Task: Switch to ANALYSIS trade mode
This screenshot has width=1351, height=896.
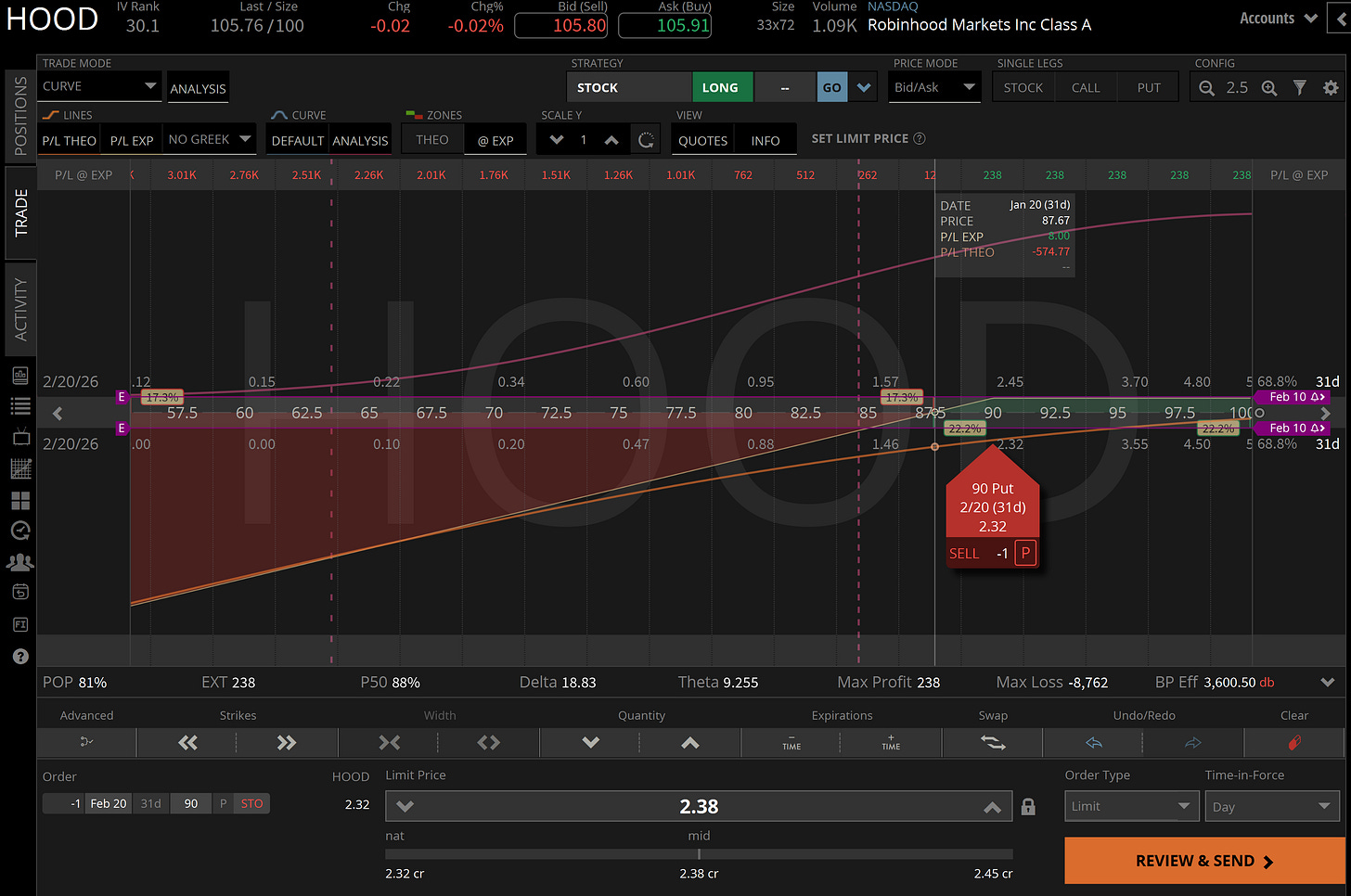Action: click(198, 88)
